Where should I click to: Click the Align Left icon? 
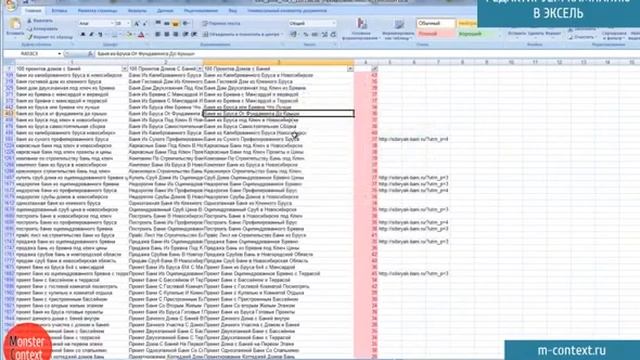click(x=158, y=34)
